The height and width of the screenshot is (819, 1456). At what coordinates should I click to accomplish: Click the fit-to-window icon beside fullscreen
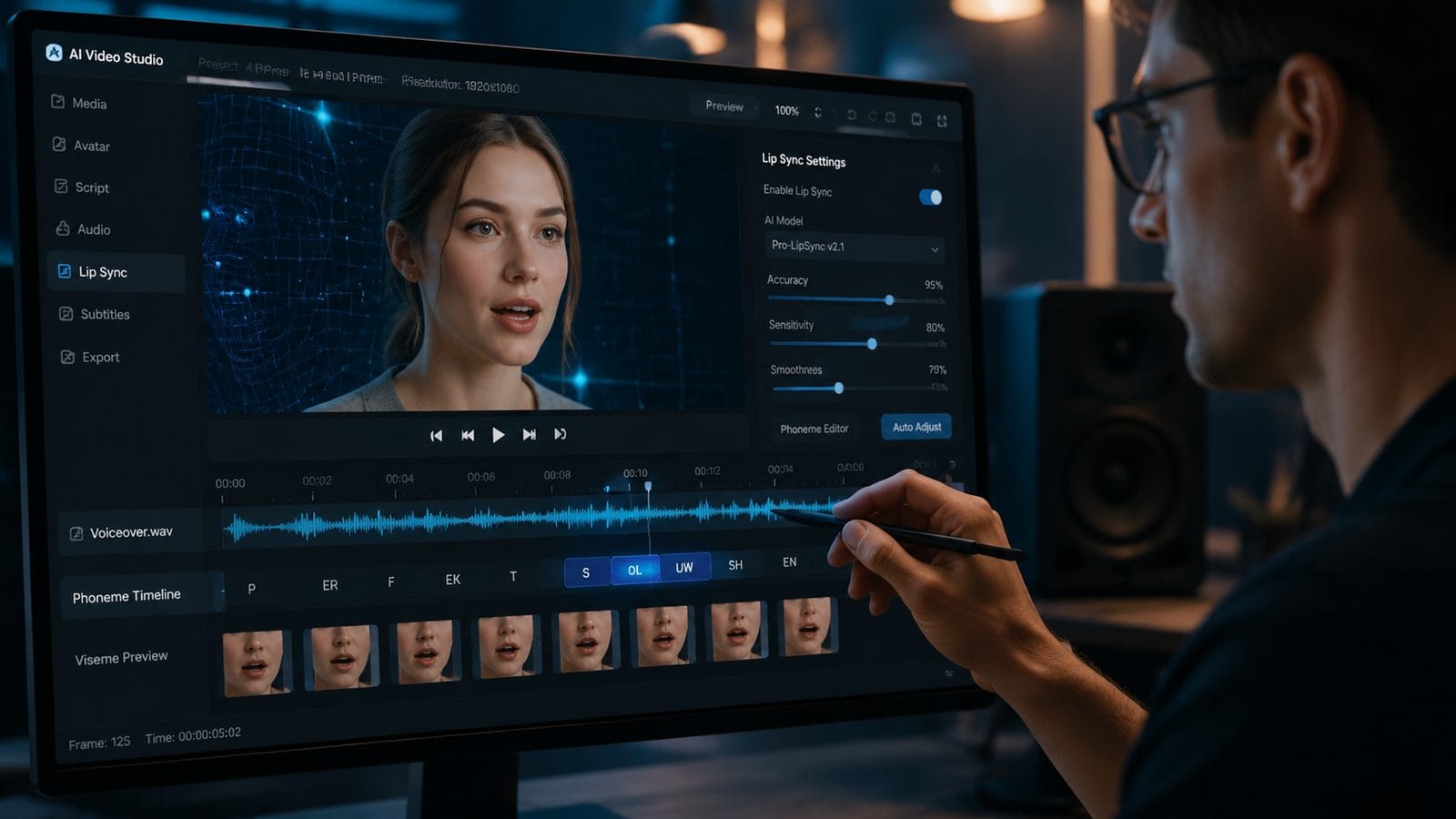click(x=916, y=119)
